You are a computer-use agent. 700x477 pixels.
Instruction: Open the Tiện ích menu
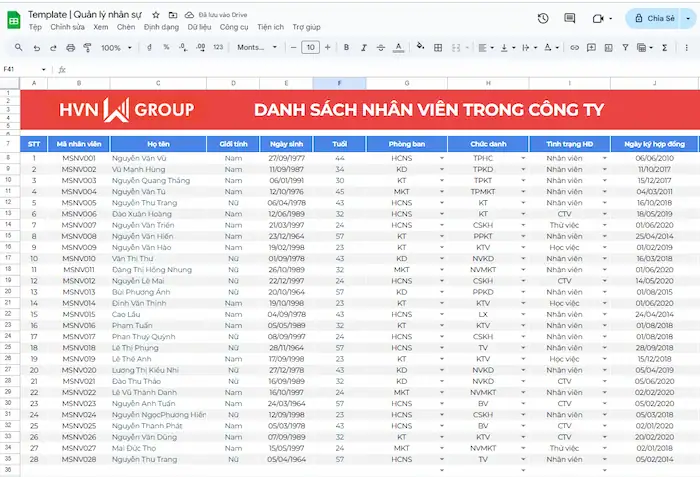[270, 27]
